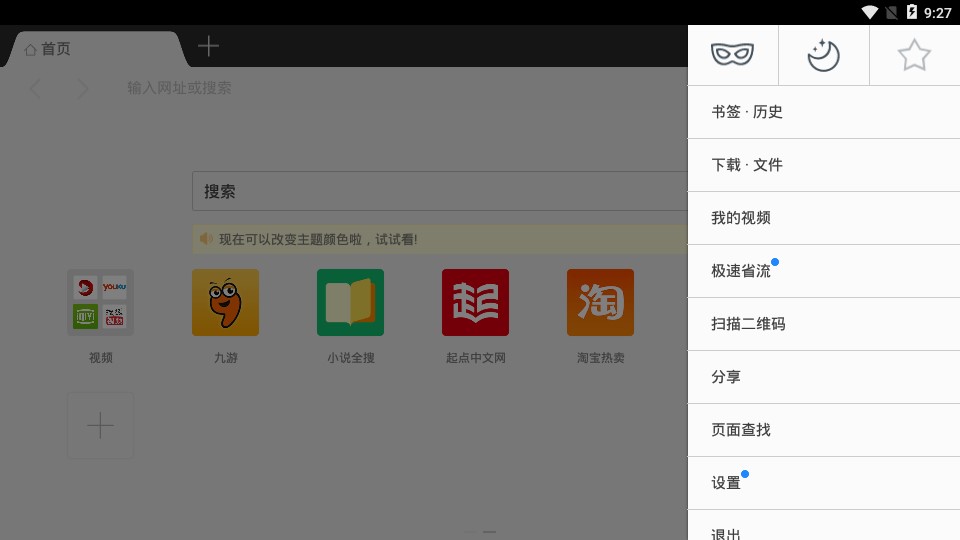Open 起点中文网 red icon
960x540 pixels.
pyautogui.click(x=475, y=302)
